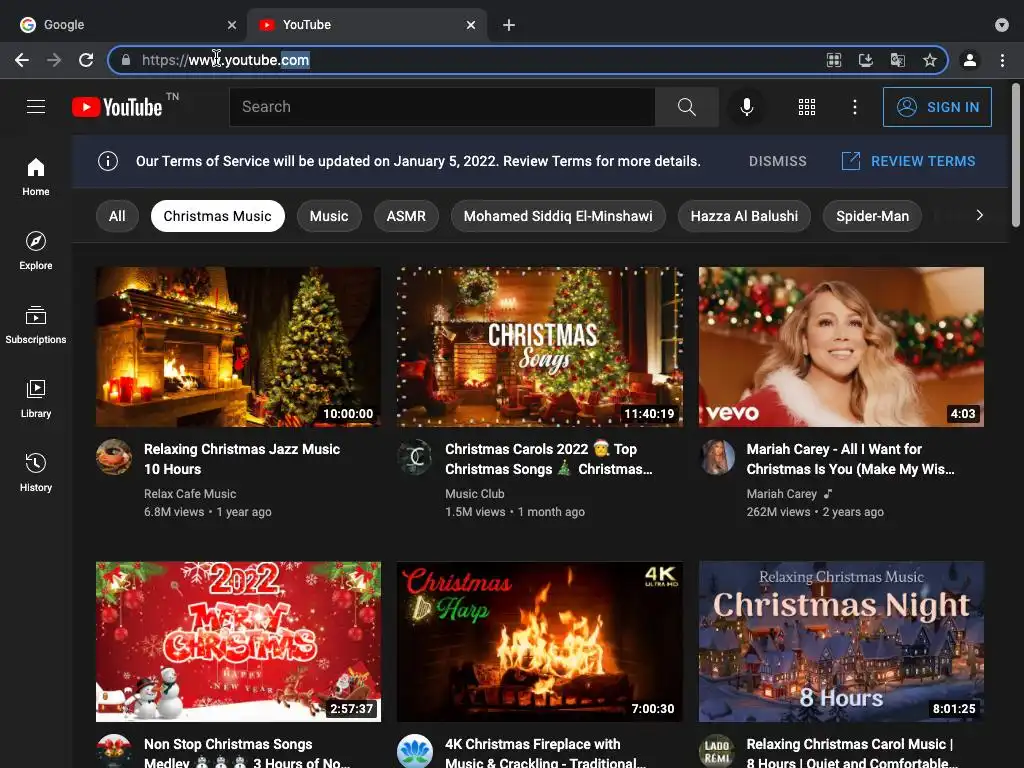The width and height of the screenshot is (1024, 768).
Task: Select the ASMR chip
Action: point(406,216)
